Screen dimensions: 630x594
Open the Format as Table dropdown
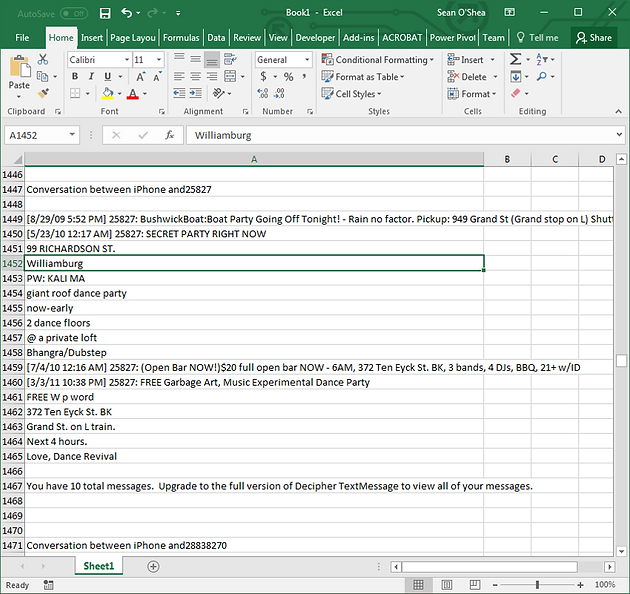point(363,76)
